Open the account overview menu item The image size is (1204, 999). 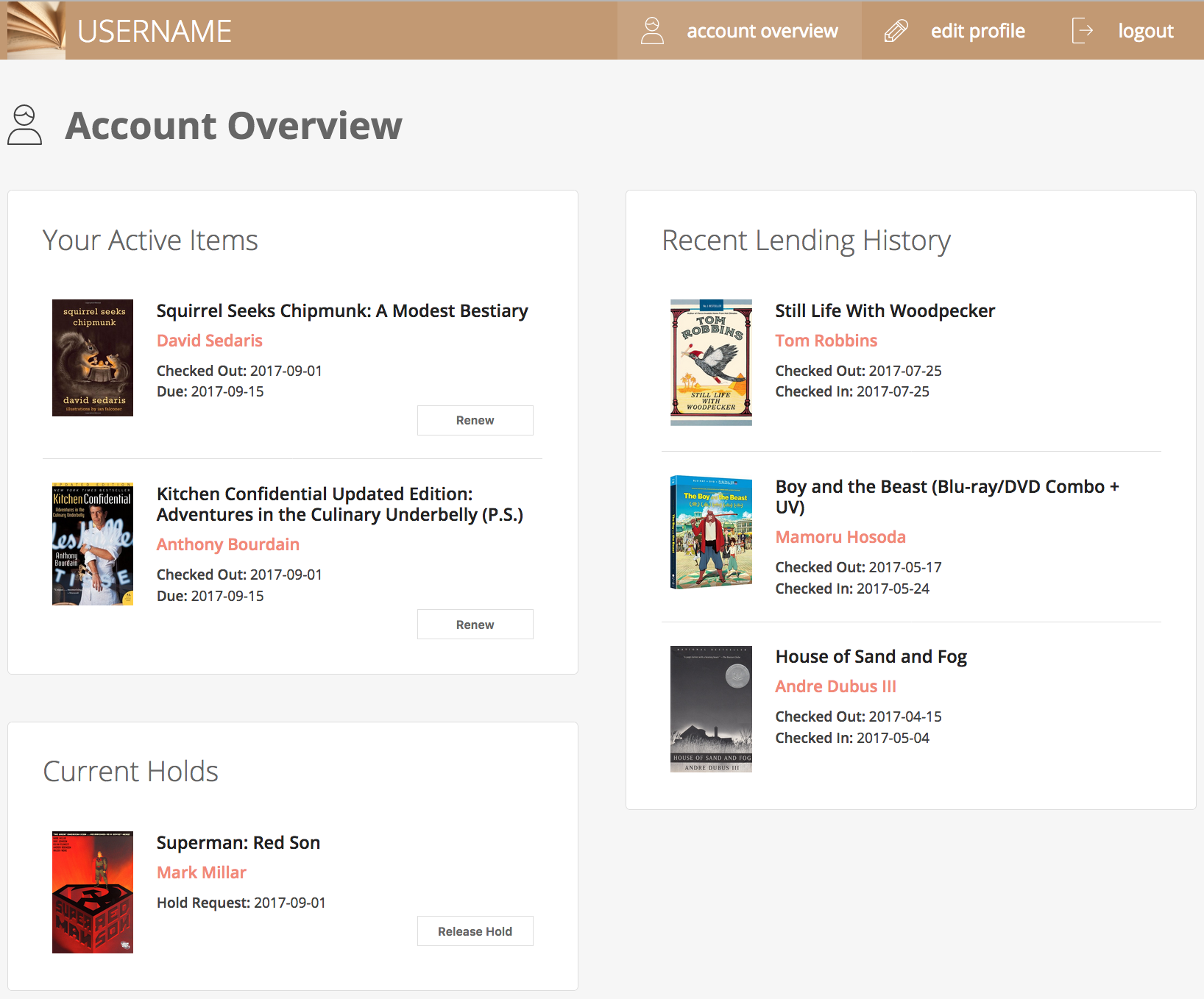tap(762, 31)
